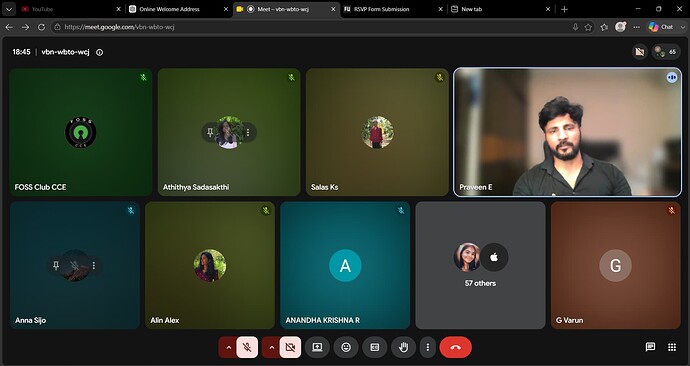Switch to the YouTube tab
The width and height of the screenshot is (690, 366).
70,9
